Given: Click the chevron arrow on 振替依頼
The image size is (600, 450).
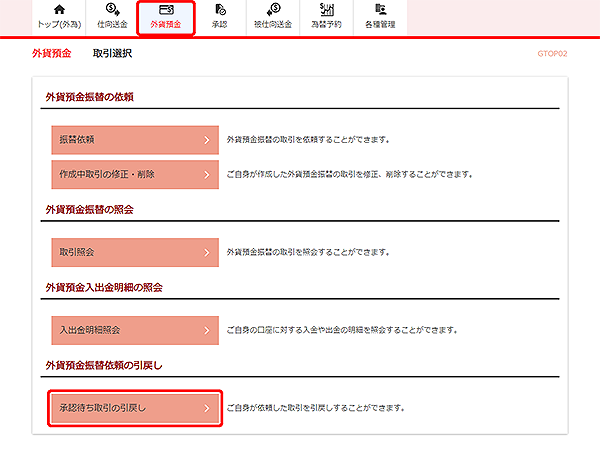Looking at the screenshot, I should pos(207,140).
